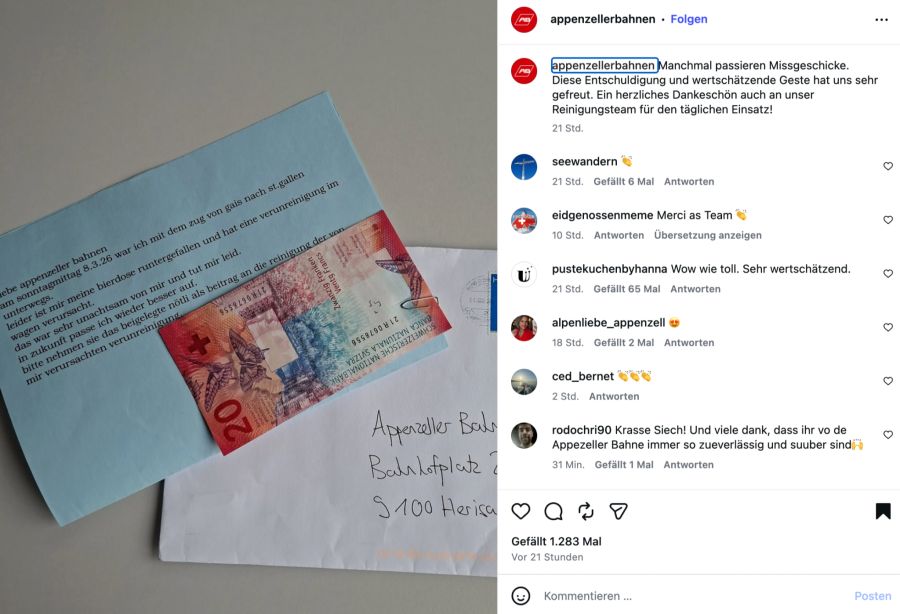The height and width of the screenshot is (614, 900).
Task: Focus the Kommentieren comment field
Action: pyautogui.click(x=692, y=596)
